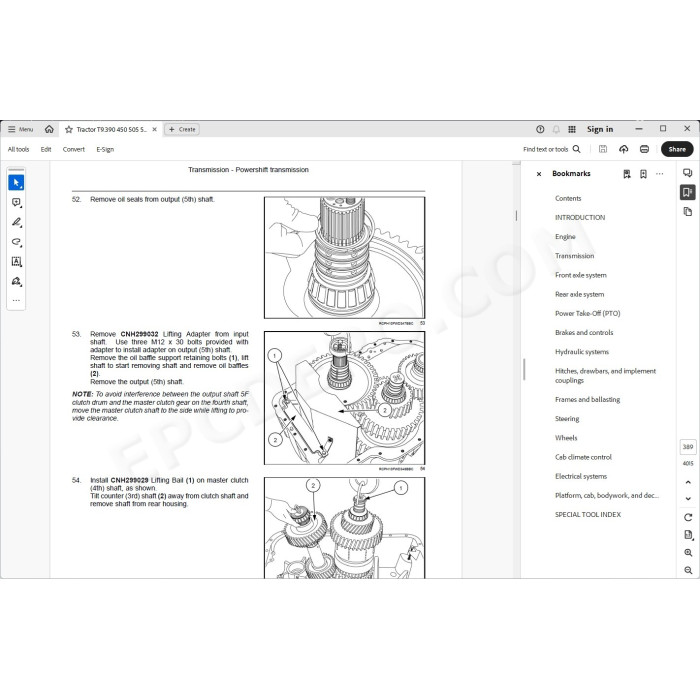Open the Comments panel from right rail
Screen dimensions: 700x700
688,173
